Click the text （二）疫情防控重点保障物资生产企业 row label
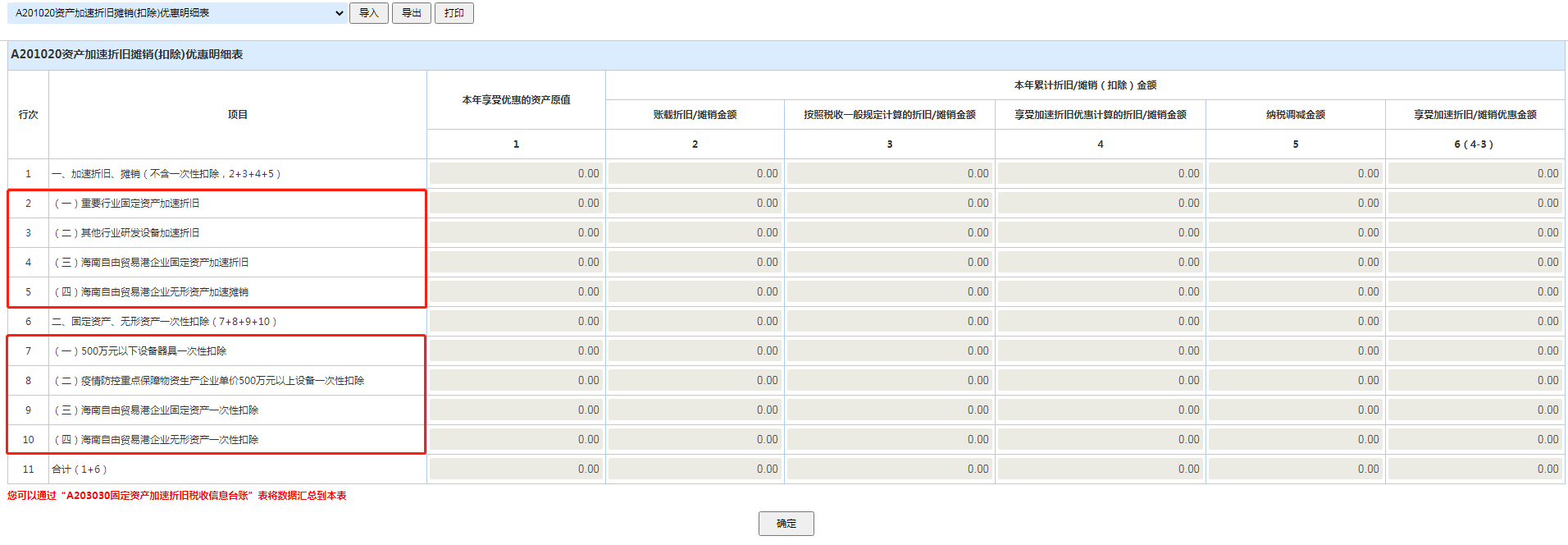Screen dimensions: 1568x545 coord(209,381)
